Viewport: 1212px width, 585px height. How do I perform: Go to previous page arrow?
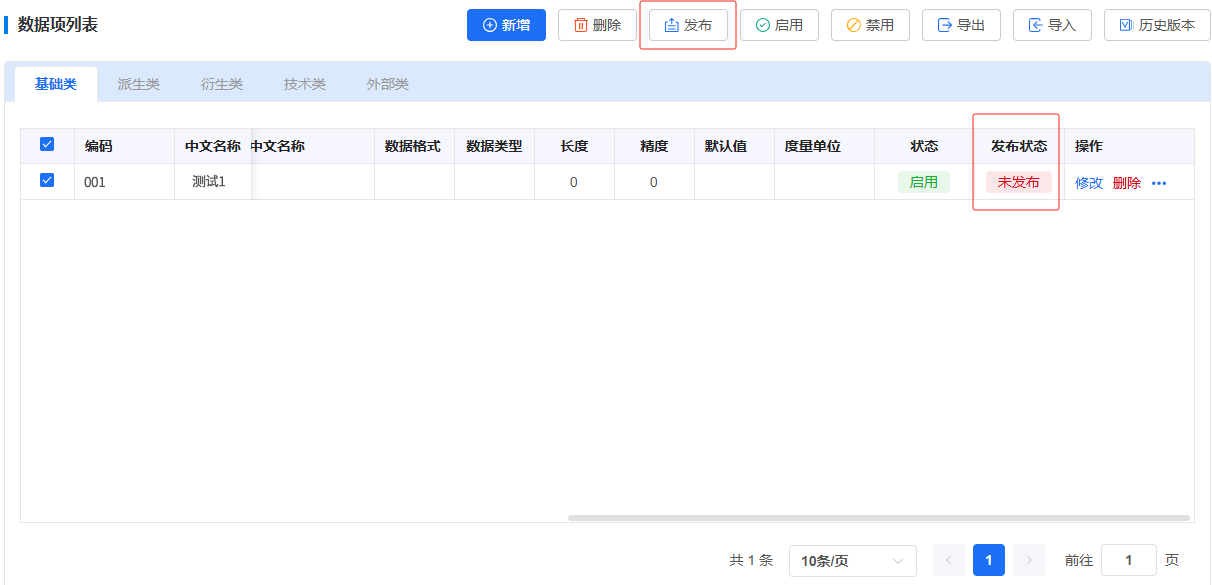949,560
